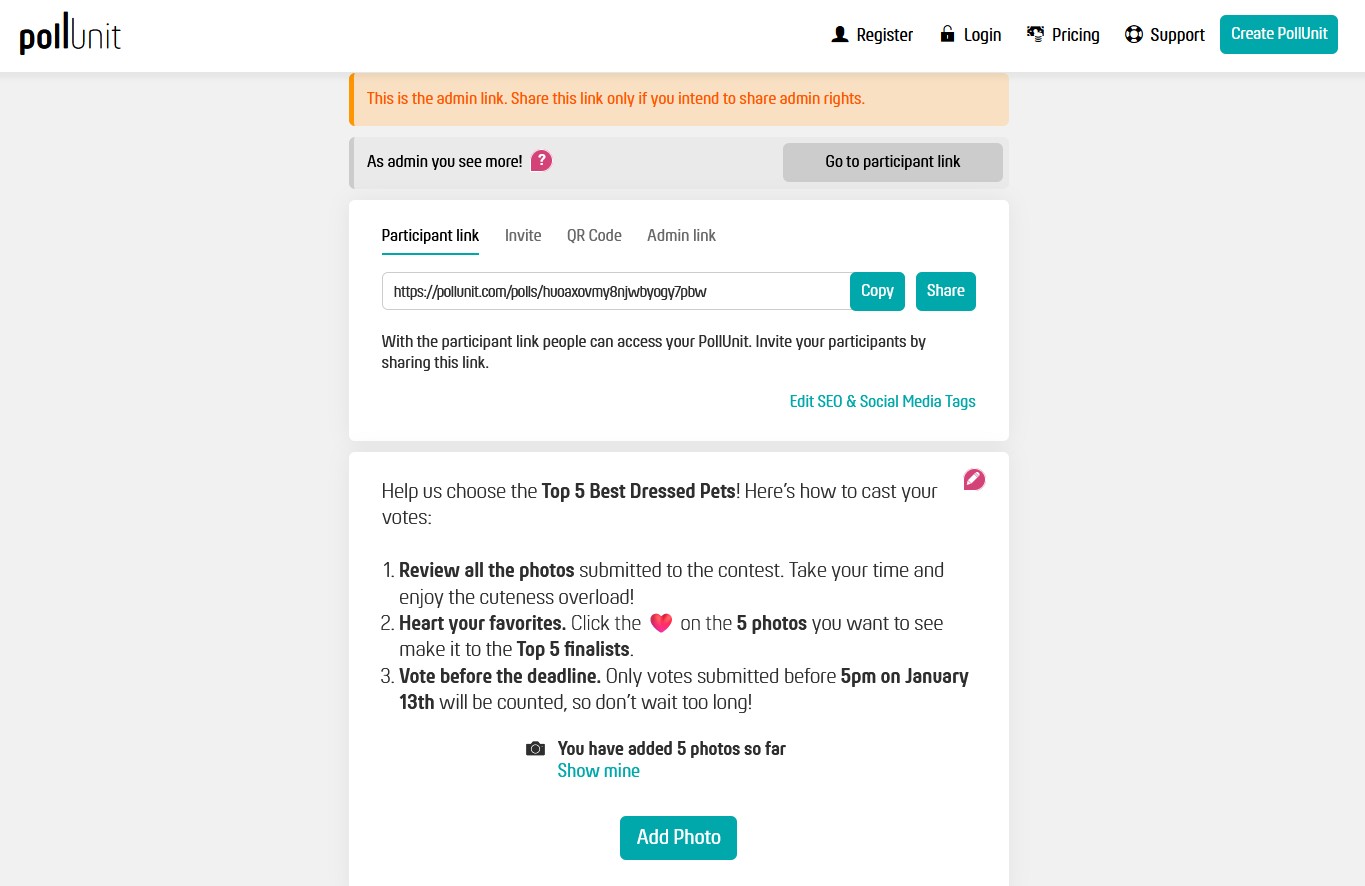Click the Pricing icon in header
This screenshot has width=1365, height=886.
pyautogui.click(x=1036, y=35)
